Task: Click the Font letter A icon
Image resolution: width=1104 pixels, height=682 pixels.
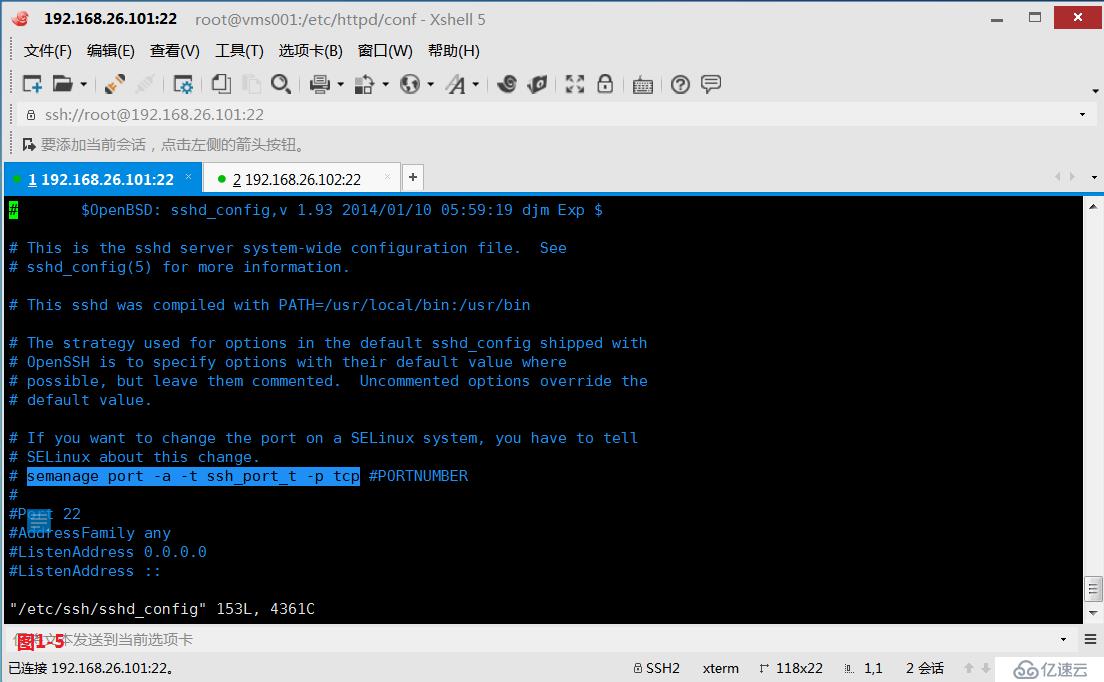Action: click(456, 84)
